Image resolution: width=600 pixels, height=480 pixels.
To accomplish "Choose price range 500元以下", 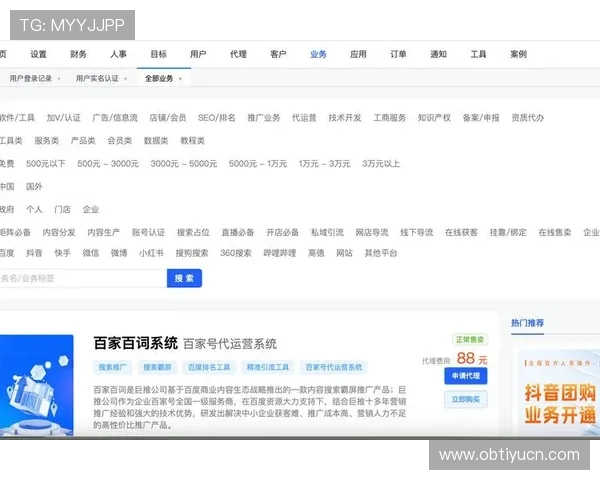I will [46, 164].
